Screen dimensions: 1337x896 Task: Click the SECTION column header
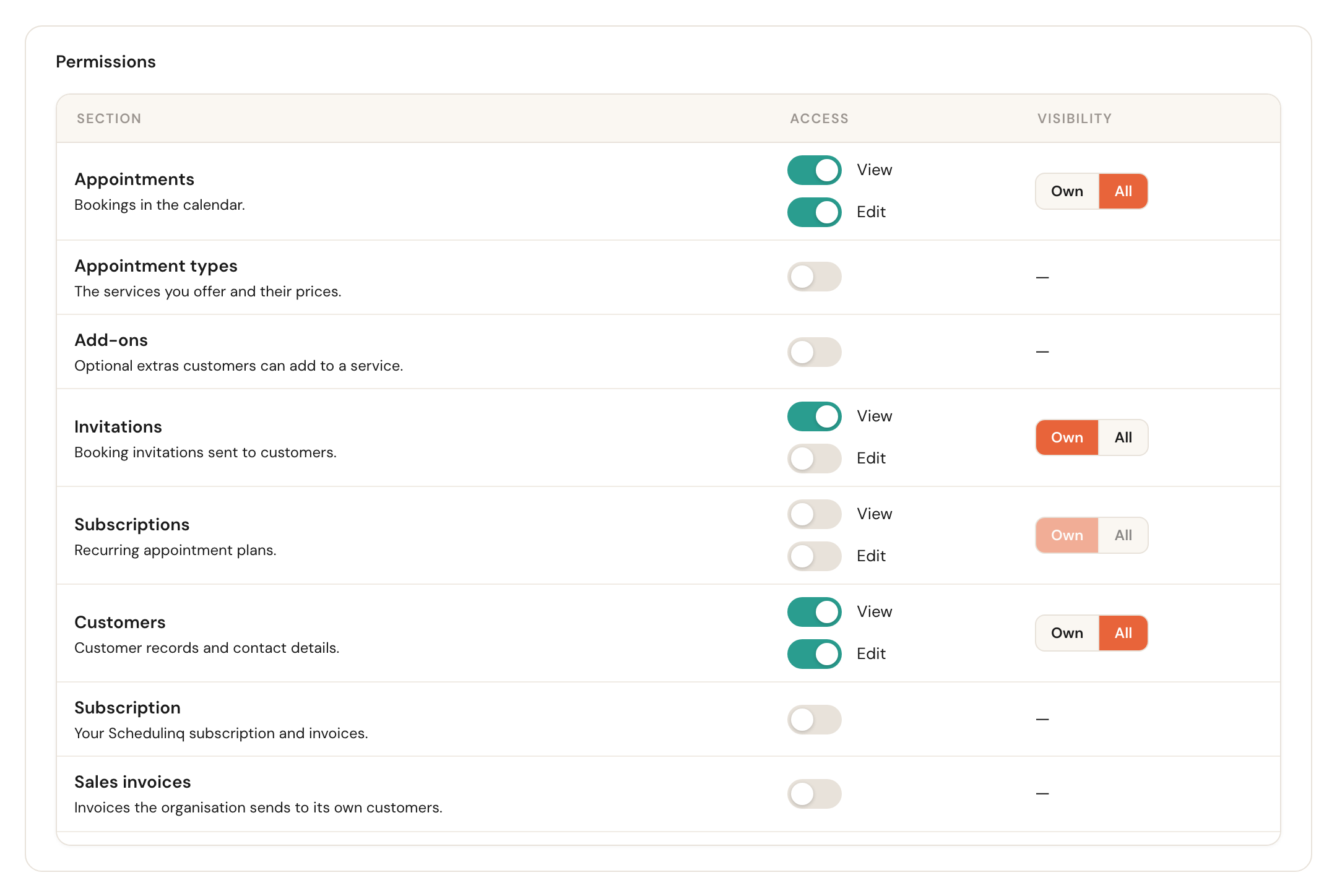(x=109, y=119)
